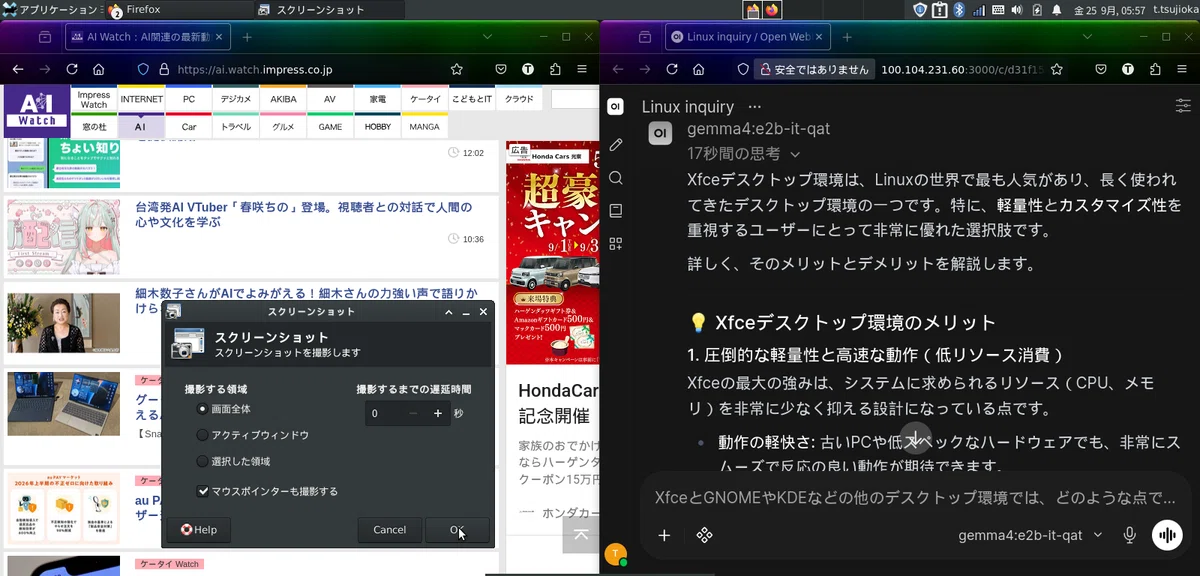
Task: Open Firefox application menu in AI Watch window
Action: (581, 70)
